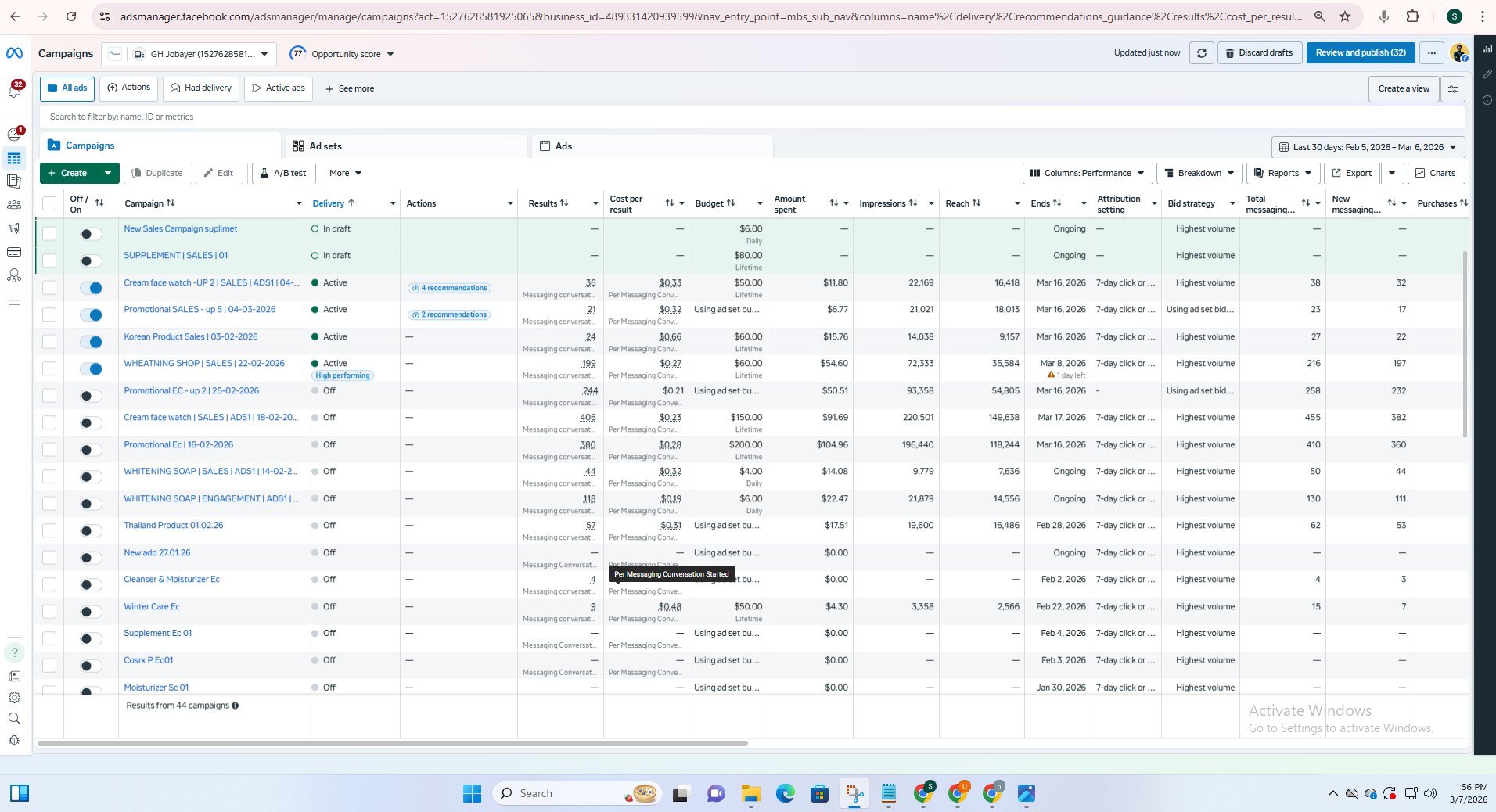Select the Winter Care Ec row checkbox
This screenshot has height=812, width=1496.
49,611
